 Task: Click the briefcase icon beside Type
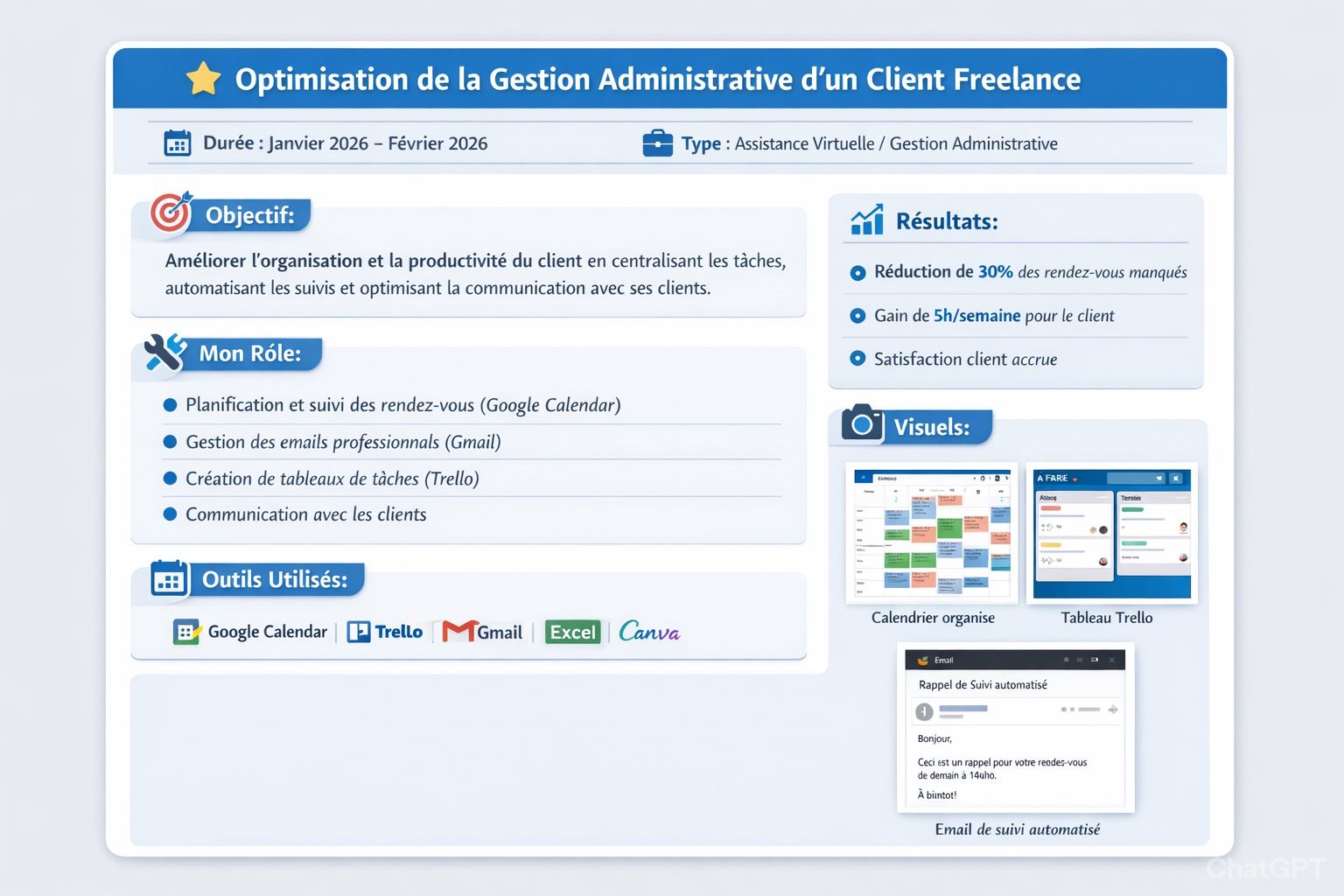coord(657,143)
